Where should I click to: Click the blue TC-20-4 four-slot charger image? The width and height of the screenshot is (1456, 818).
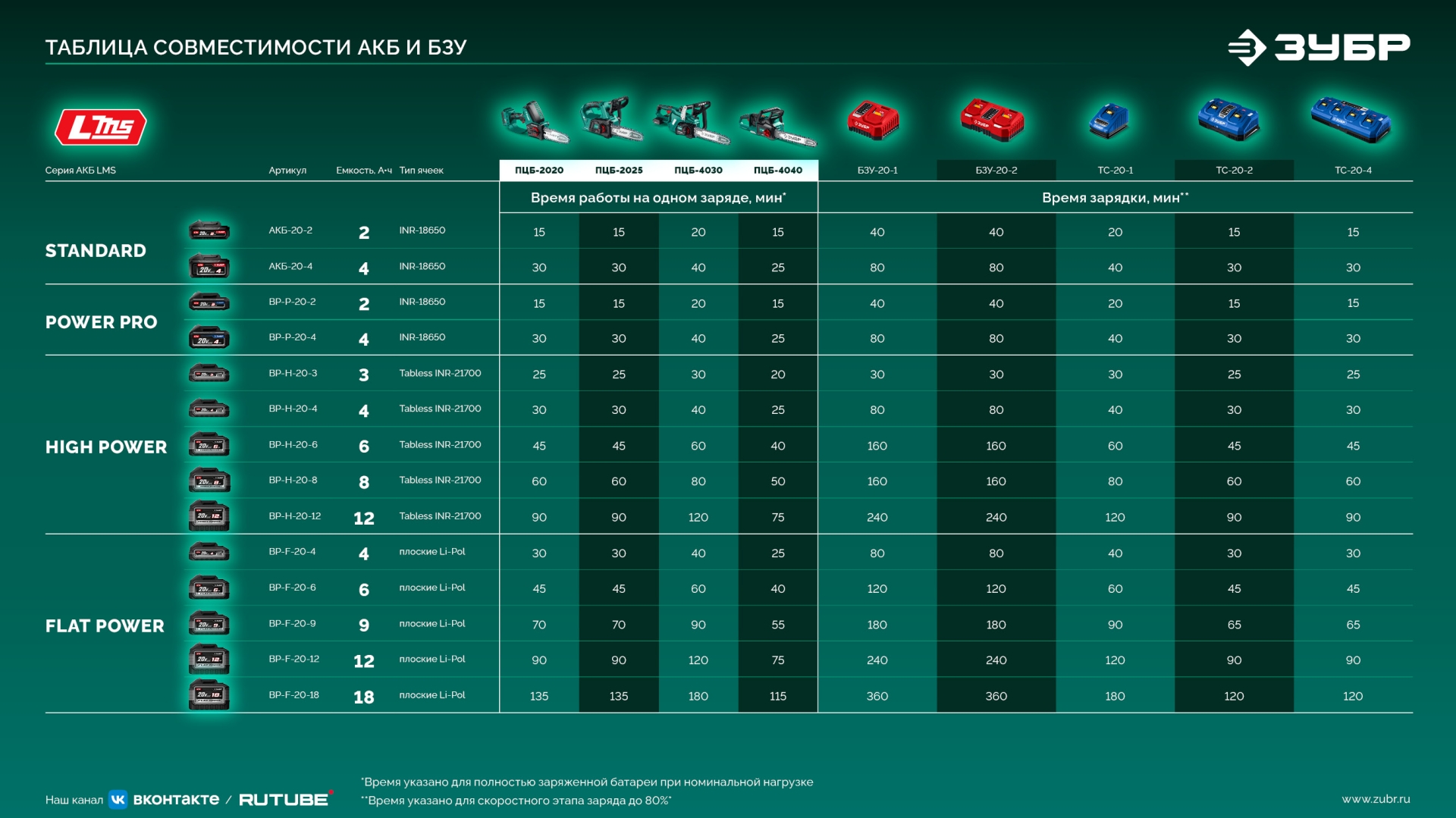click(1351, 120)
